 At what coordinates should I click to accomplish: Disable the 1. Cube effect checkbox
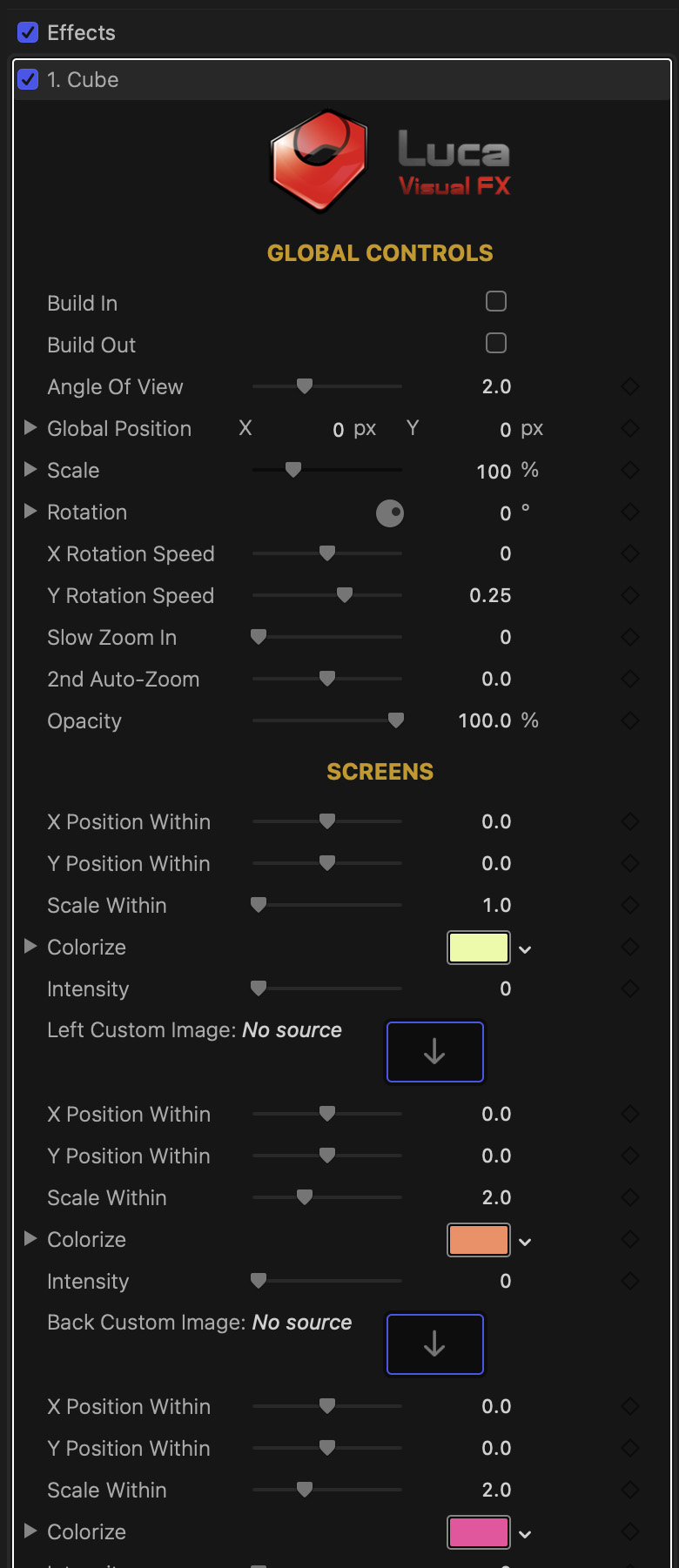point(28,80)
